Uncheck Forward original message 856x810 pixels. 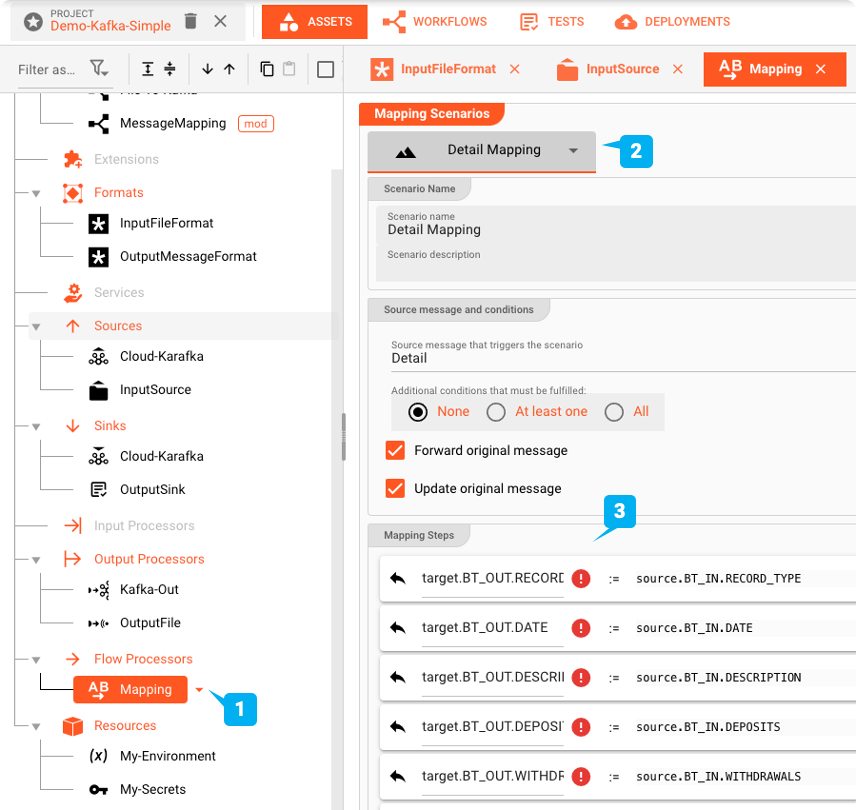[x=395, y=451]
